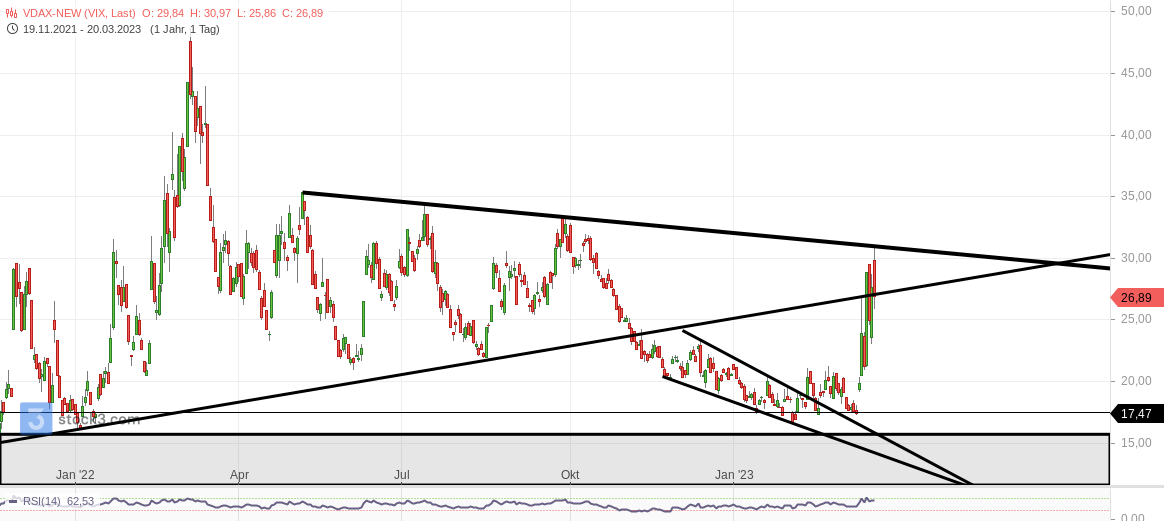Click the clock icon before the date range
Viewport: 1164px width, 521px height.
[x=12, y=29]
